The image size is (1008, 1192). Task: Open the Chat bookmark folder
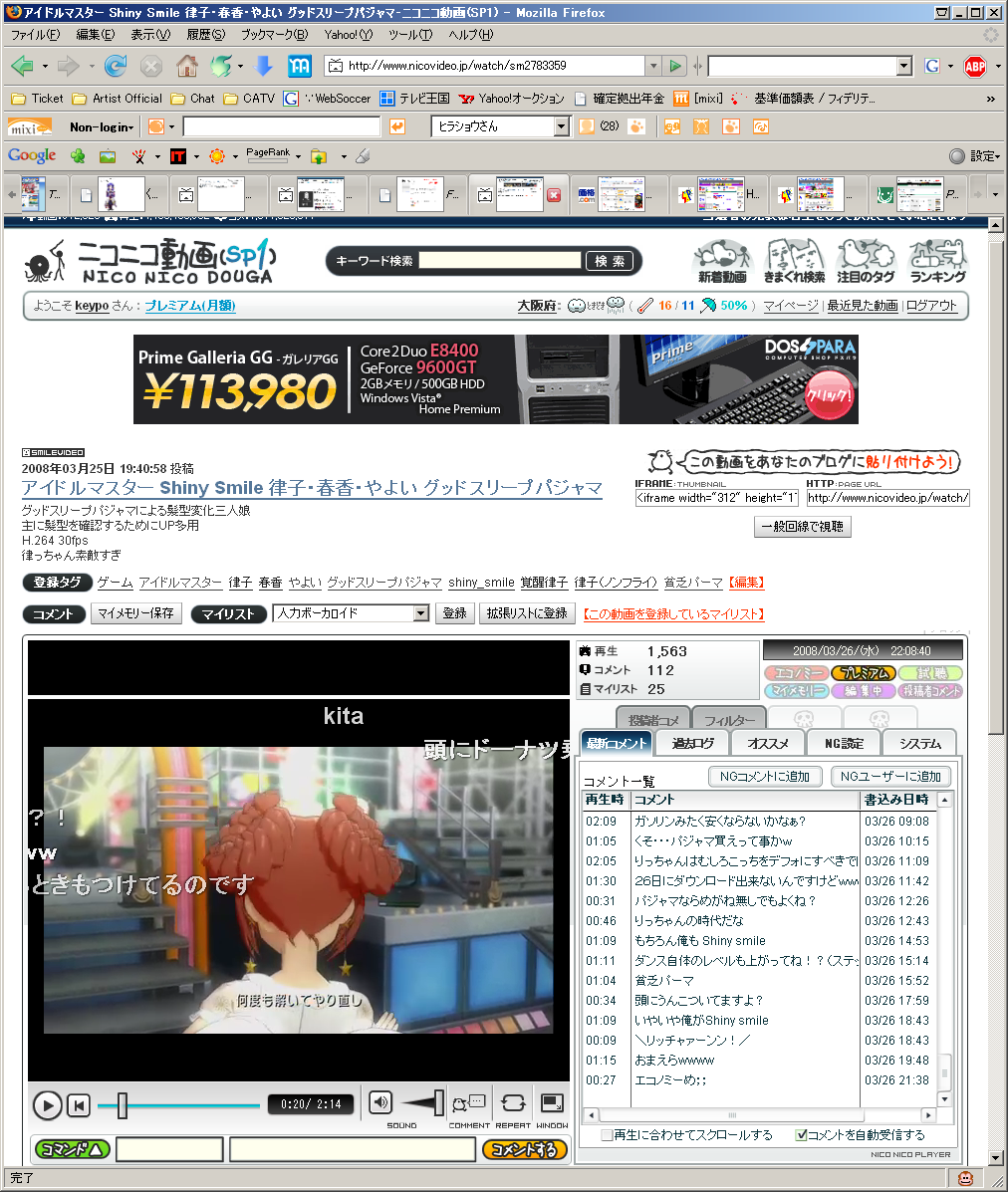[193, 98]
